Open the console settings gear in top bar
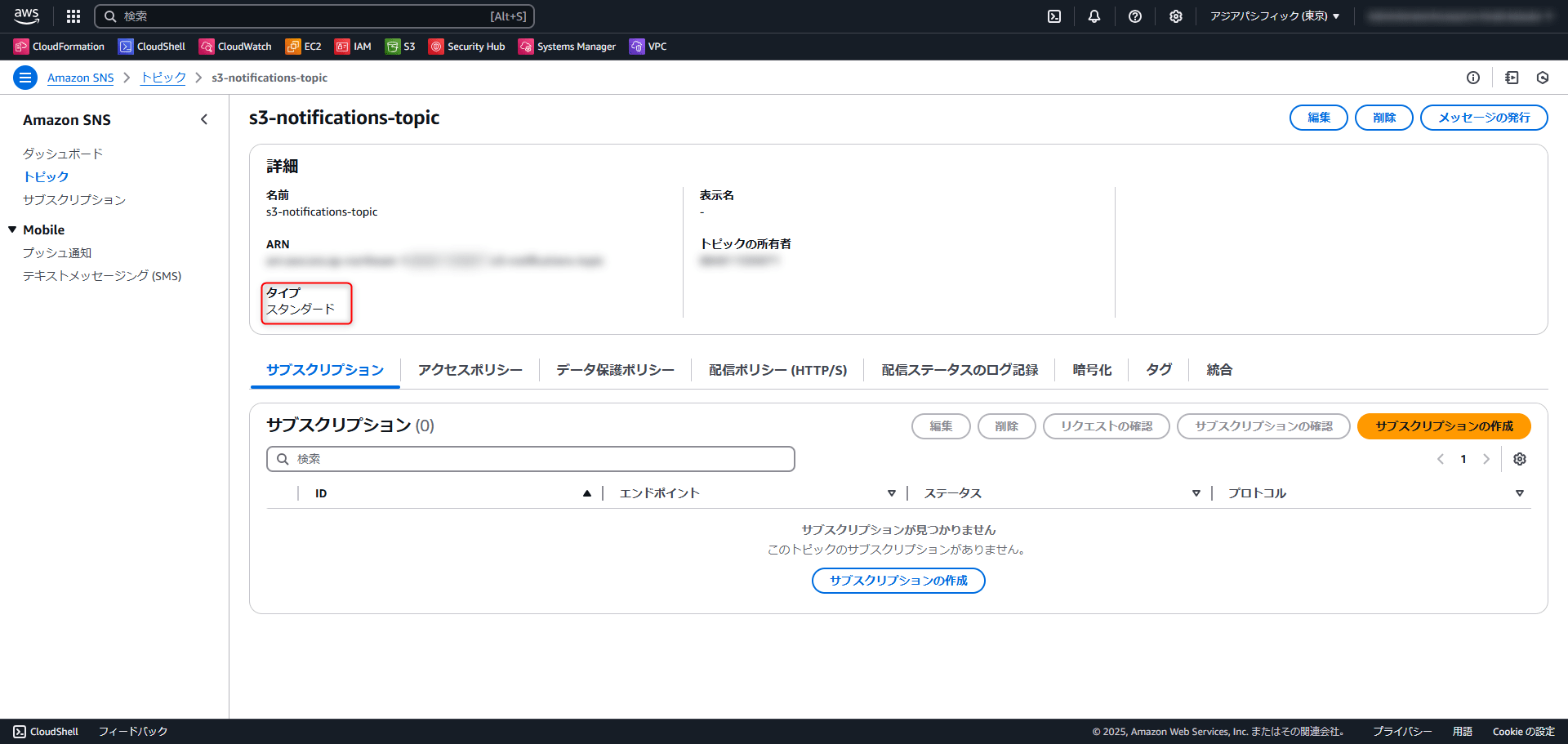1568x744 pixels. point(1176,16)
